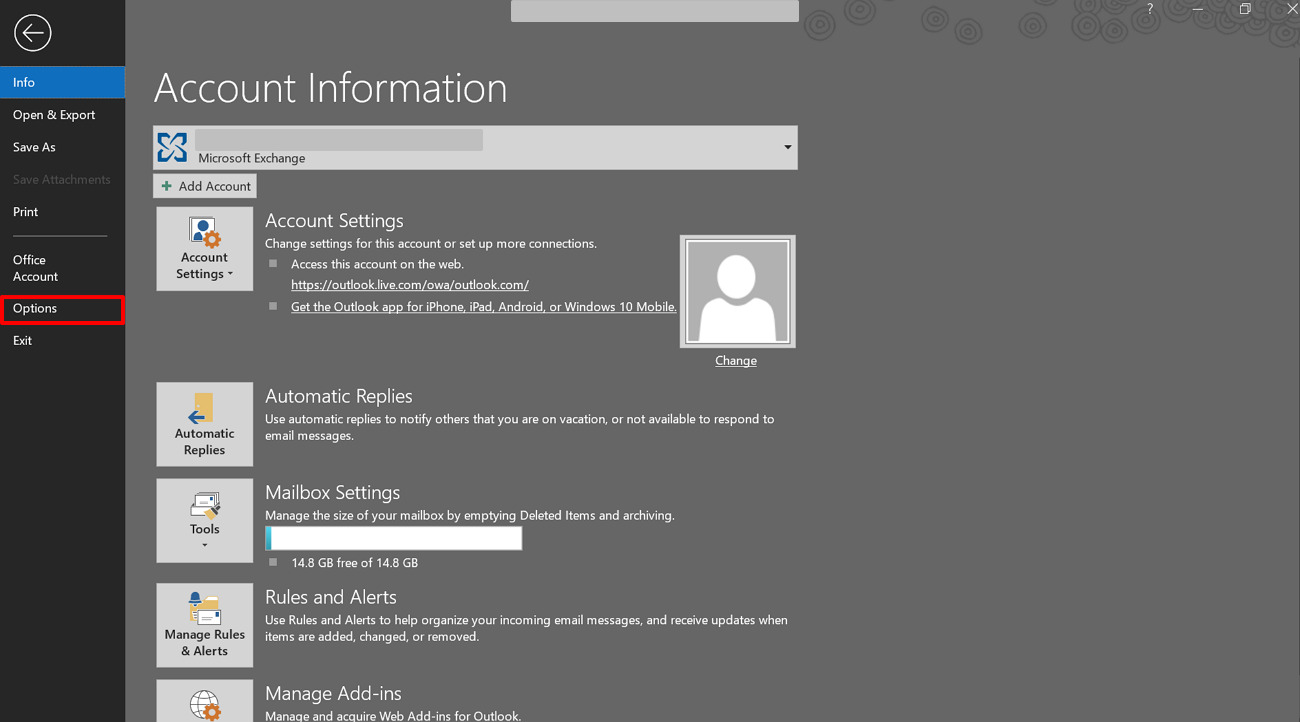The height and width of the screenshot is (722, 1300).
Task: Minimize the Outlook window
Action: (x=1198, y=9)
